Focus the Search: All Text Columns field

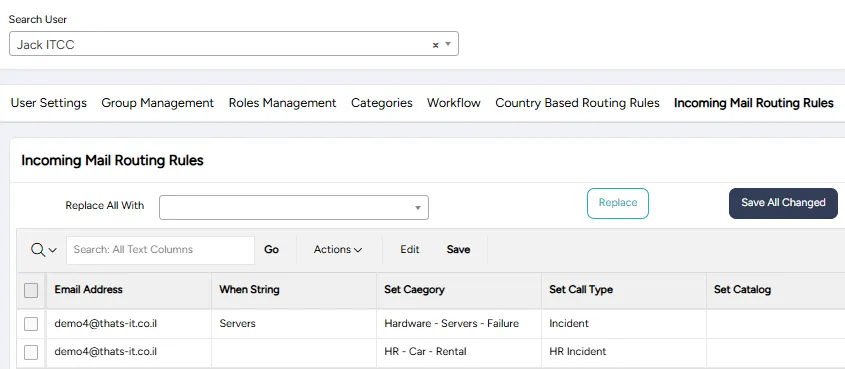[x=160, y=250]
